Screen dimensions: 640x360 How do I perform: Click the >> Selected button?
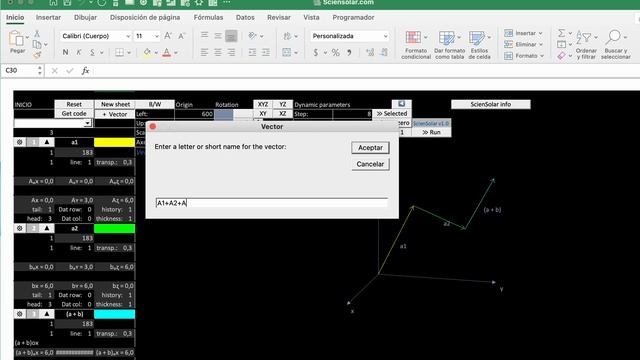click(x=392, y=113)
